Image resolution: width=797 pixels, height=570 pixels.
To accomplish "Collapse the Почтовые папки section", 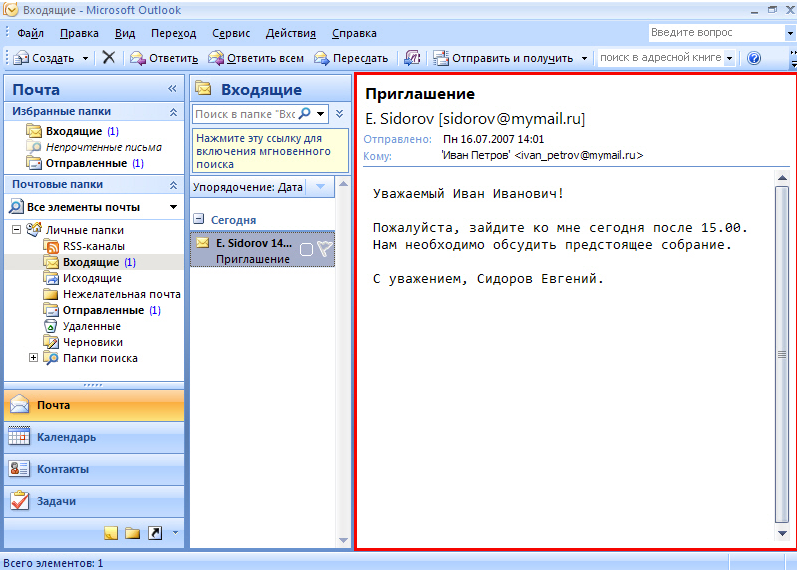I will (x=173, y=185).
